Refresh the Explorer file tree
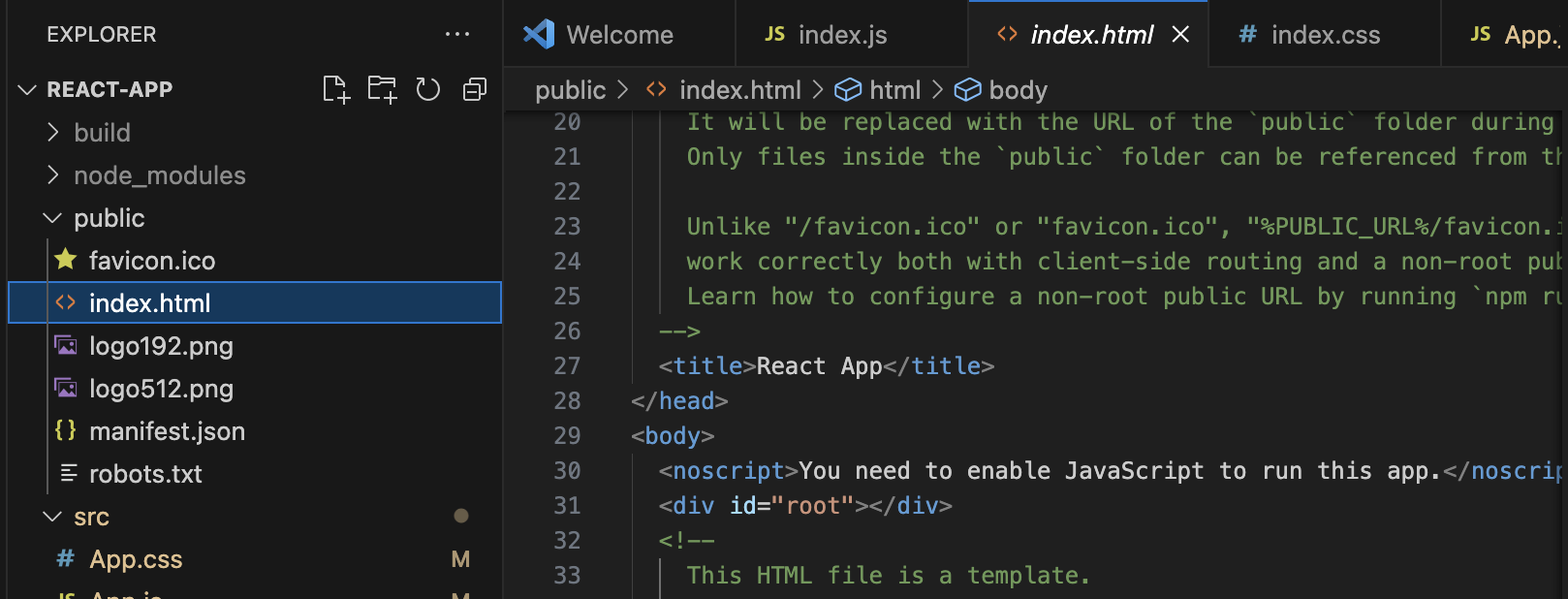This screenshot has width=1568, height=599. pos(428,90)
